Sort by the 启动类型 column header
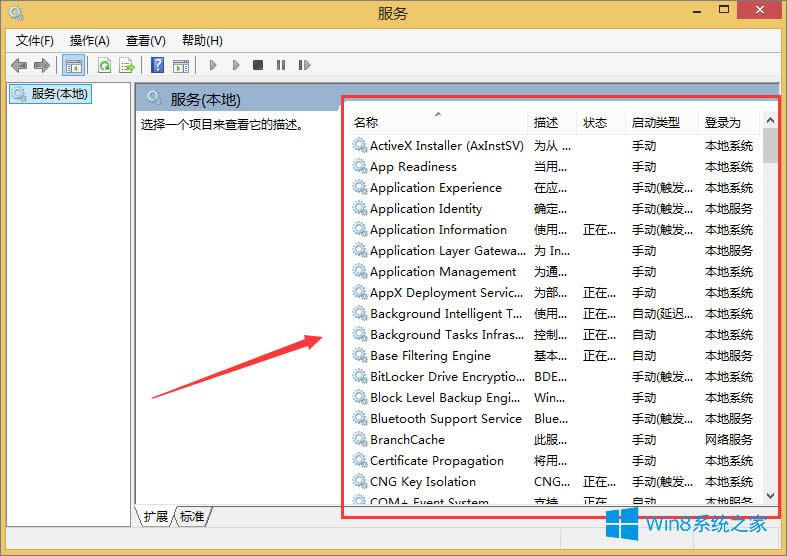 tap(663, 122)
